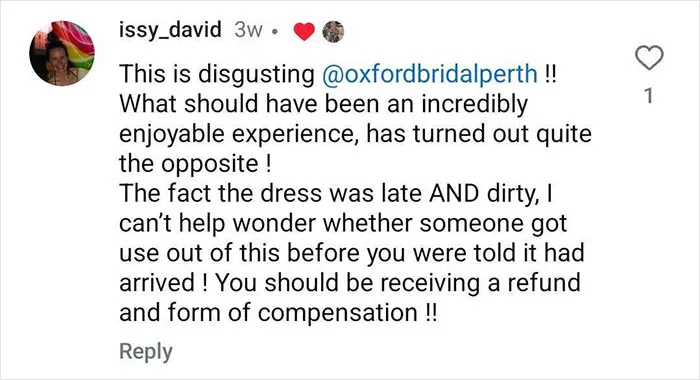The width and height of the screenshot is (700, 380).
Task: Select the phrase 'This is disgusting'
Action: [217, 74]
